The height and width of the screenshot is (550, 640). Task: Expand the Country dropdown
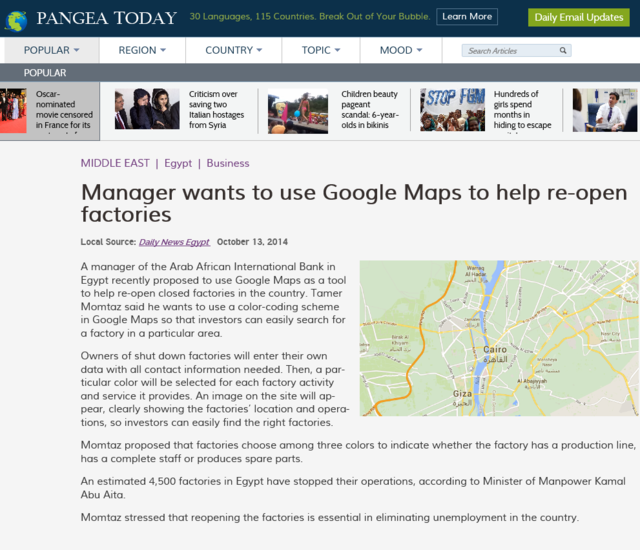coord(234,50)
